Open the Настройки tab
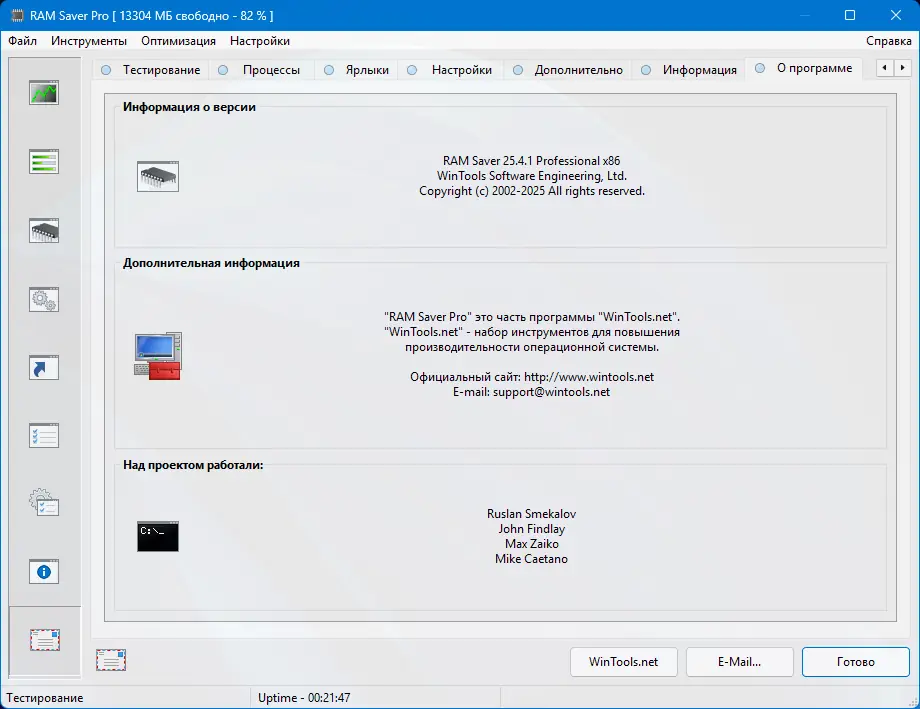Screen dimensions: 920x709 pyautogui.click(x=450, y=70)
